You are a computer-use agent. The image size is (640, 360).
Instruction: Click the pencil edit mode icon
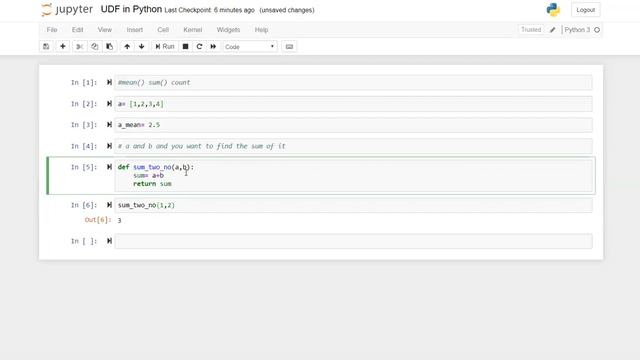pyautogui.click(x=553, y=30)
